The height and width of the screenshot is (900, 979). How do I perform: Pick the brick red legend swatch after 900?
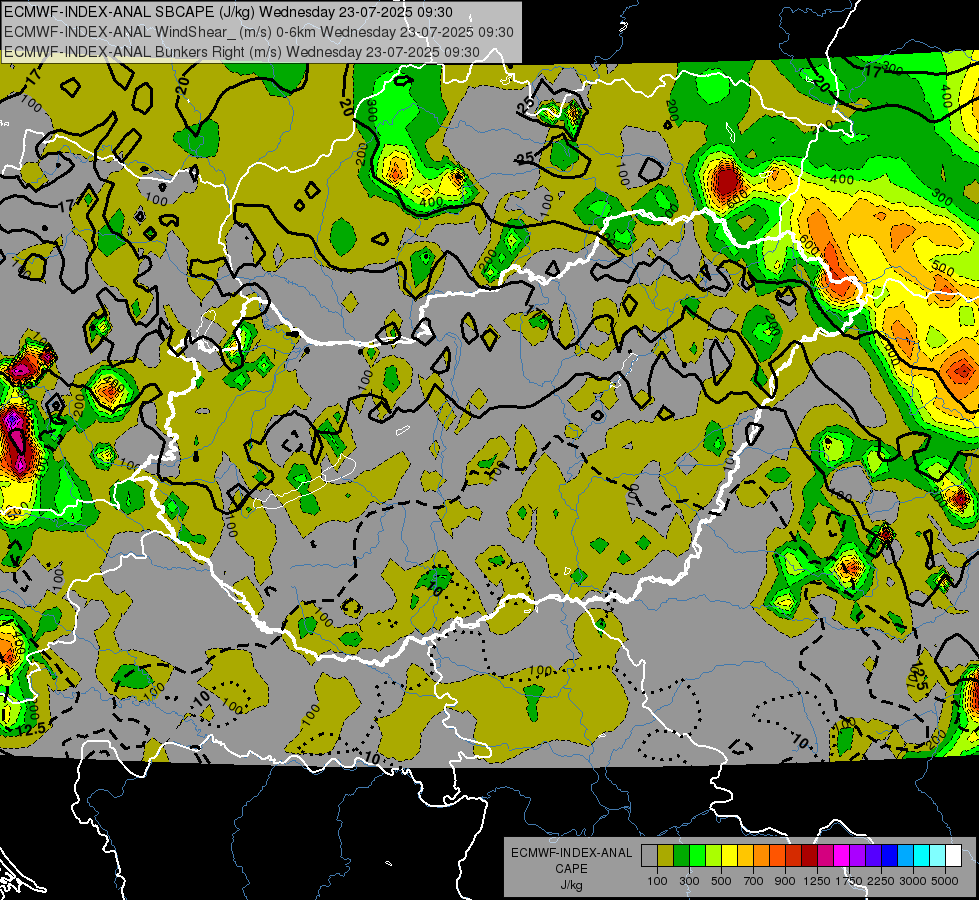click(x=794, y=856)
